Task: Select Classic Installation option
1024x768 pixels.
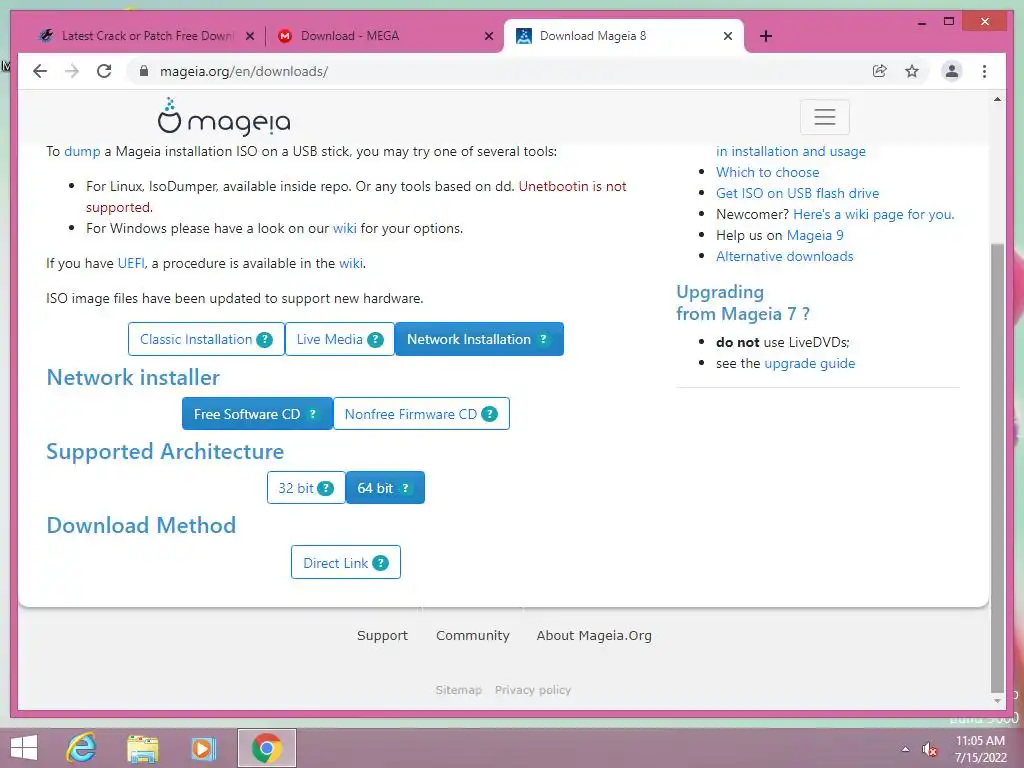Action: click(x=206, y=340)
